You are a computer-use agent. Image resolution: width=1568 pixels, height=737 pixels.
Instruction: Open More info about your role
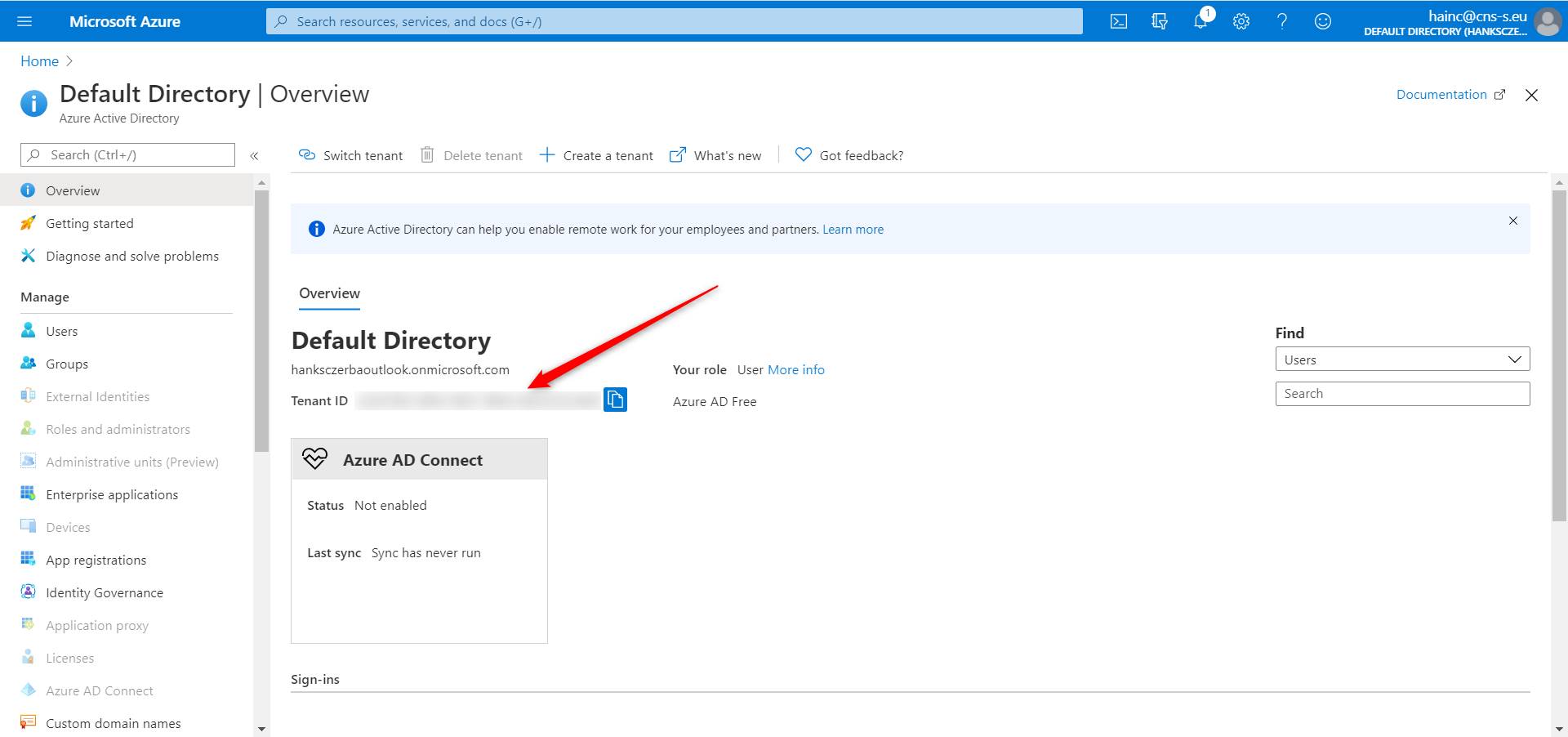(x=796, y=369)
